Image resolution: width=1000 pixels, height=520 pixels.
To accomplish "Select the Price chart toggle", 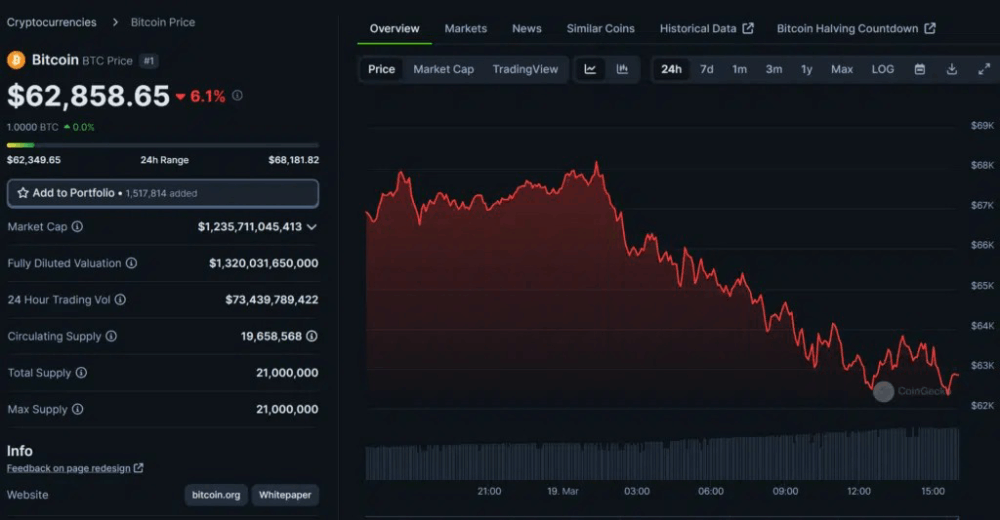I will pyautogui.click(x=381, y=69).
